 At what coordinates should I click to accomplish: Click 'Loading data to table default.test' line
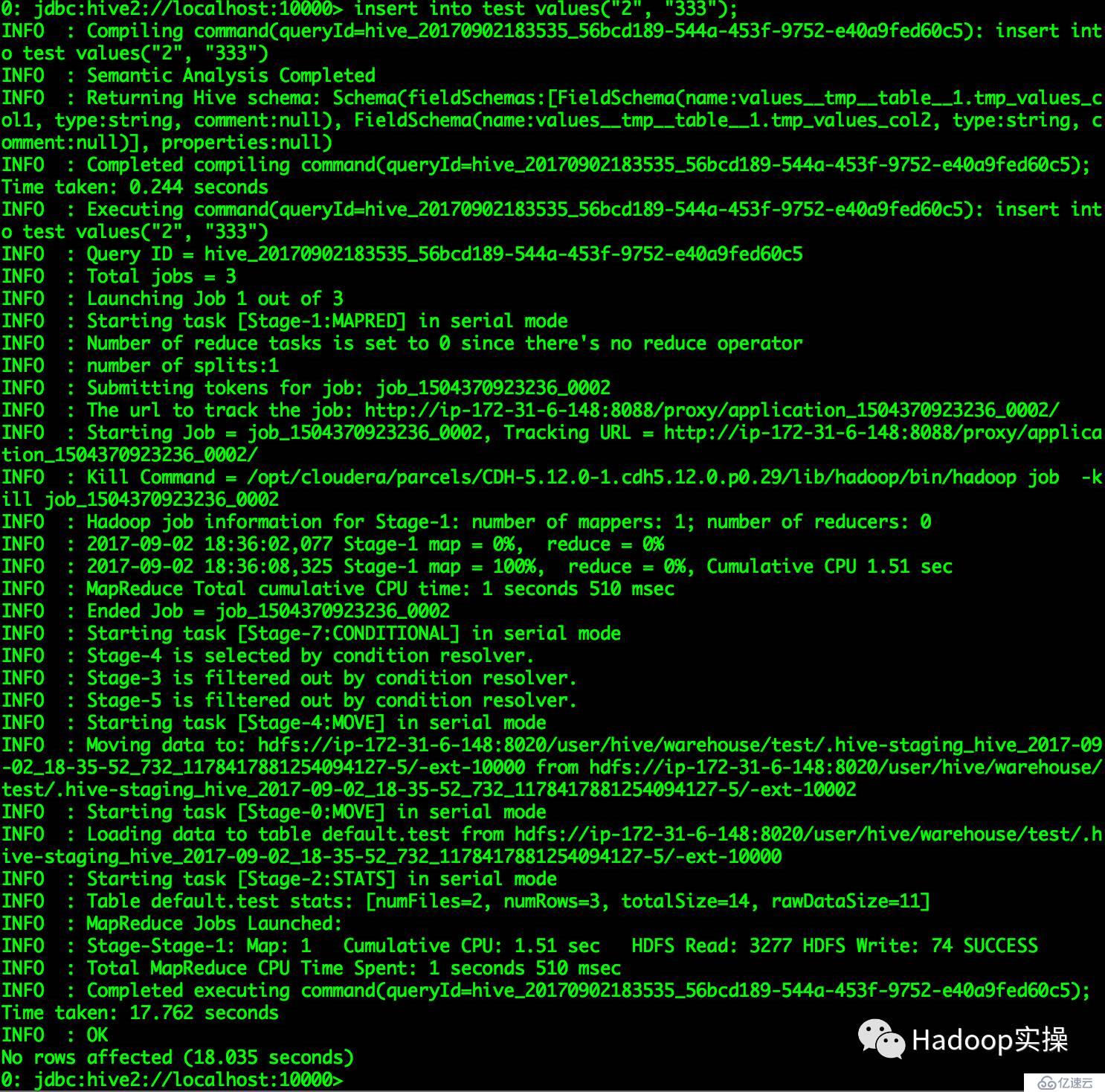click(x=552, y=845)
